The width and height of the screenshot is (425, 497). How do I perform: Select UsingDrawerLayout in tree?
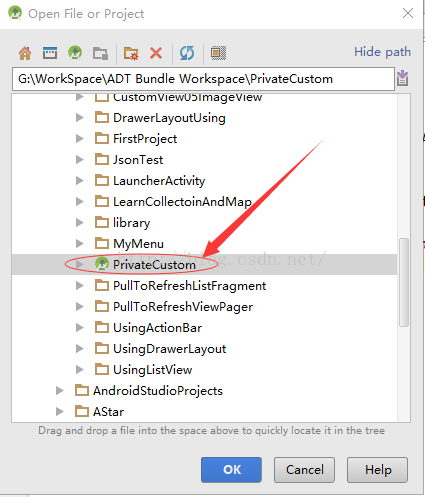point(169,349)
